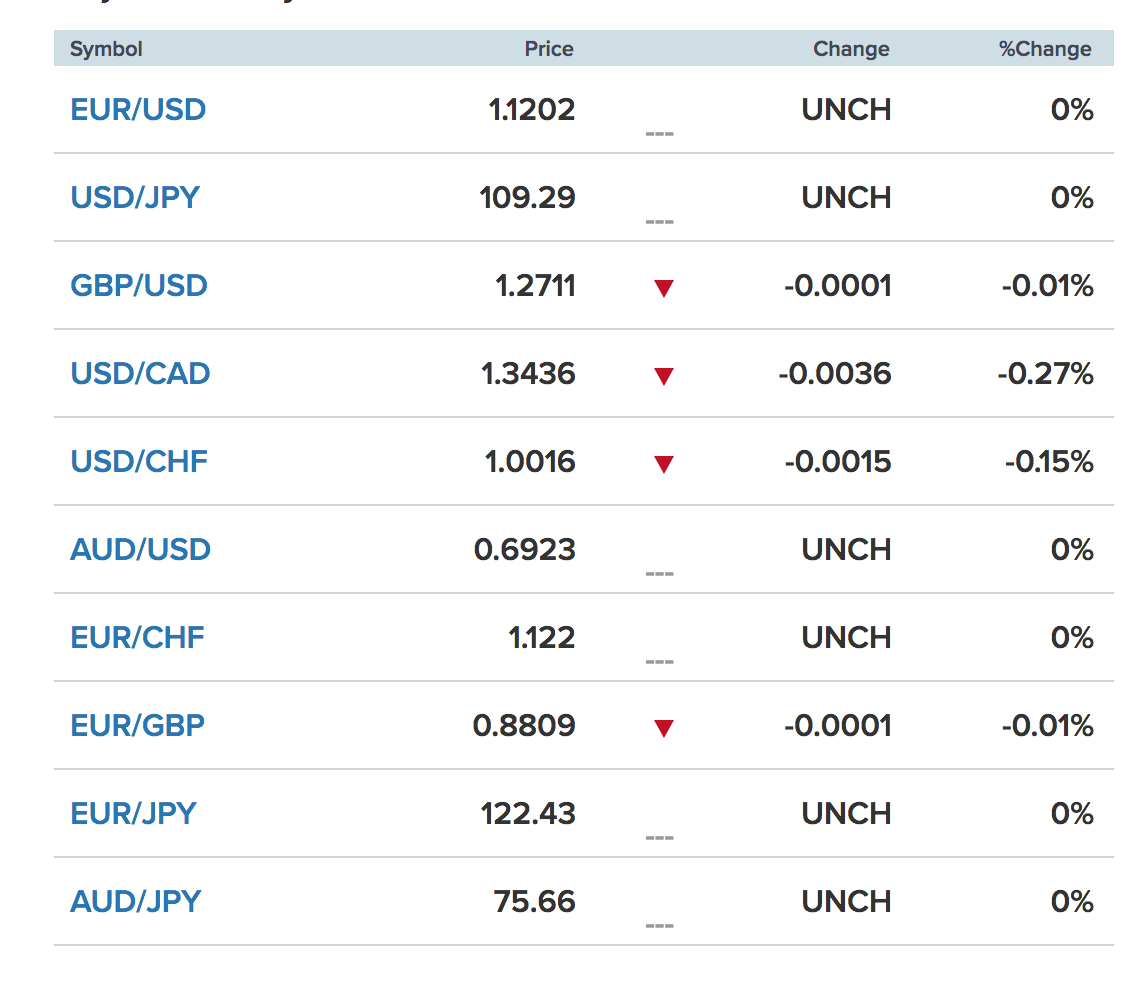
Task: Select the USD/CAD symbol link
Action: tap(140, 374)
